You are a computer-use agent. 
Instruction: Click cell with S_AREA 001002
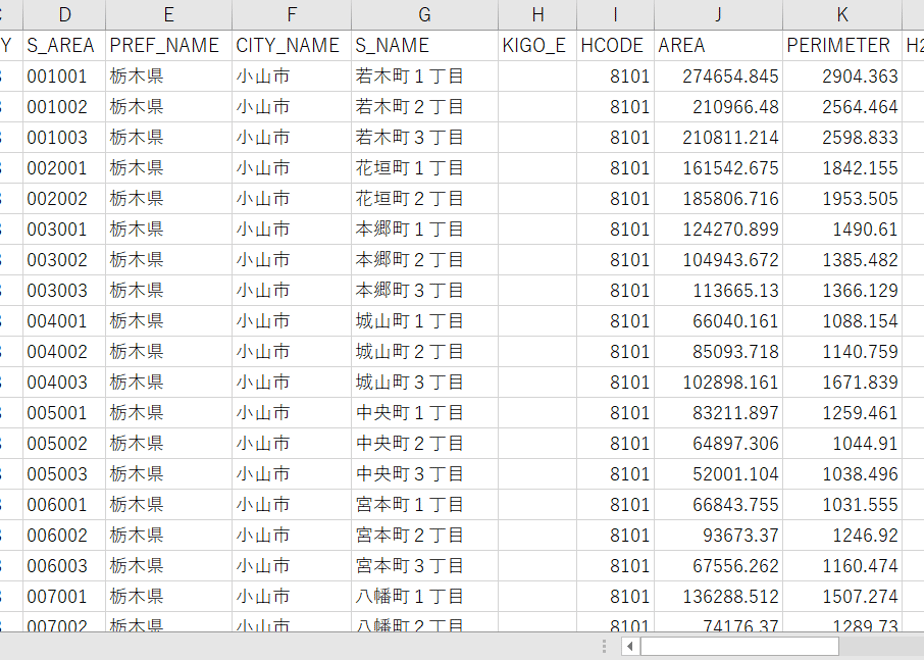(64, 107)
